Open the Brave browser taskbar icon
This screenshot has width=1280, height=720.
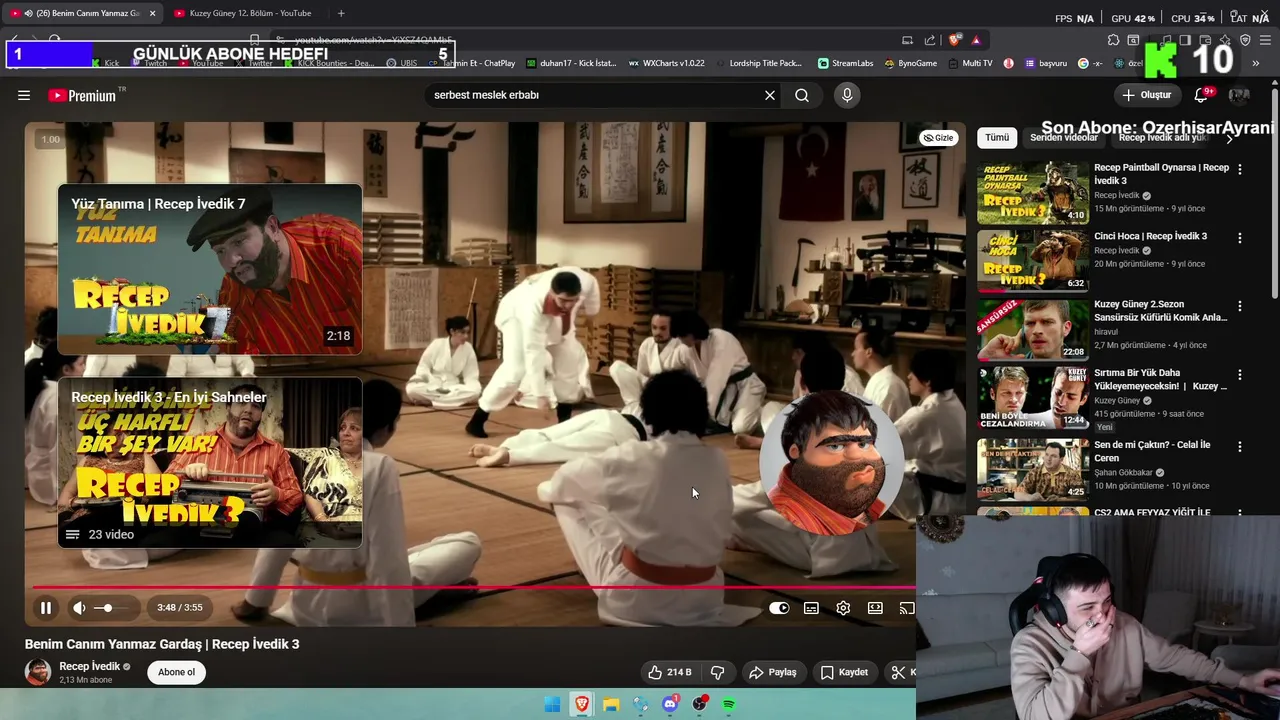[582, 705]
